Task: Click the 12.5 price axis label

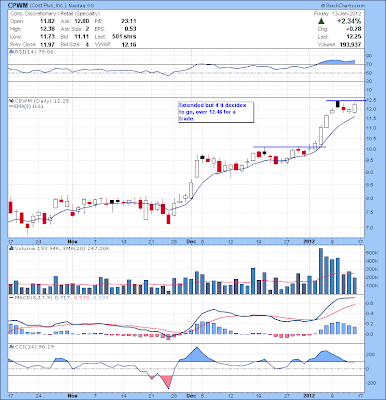Action: (x=372, y=100)
